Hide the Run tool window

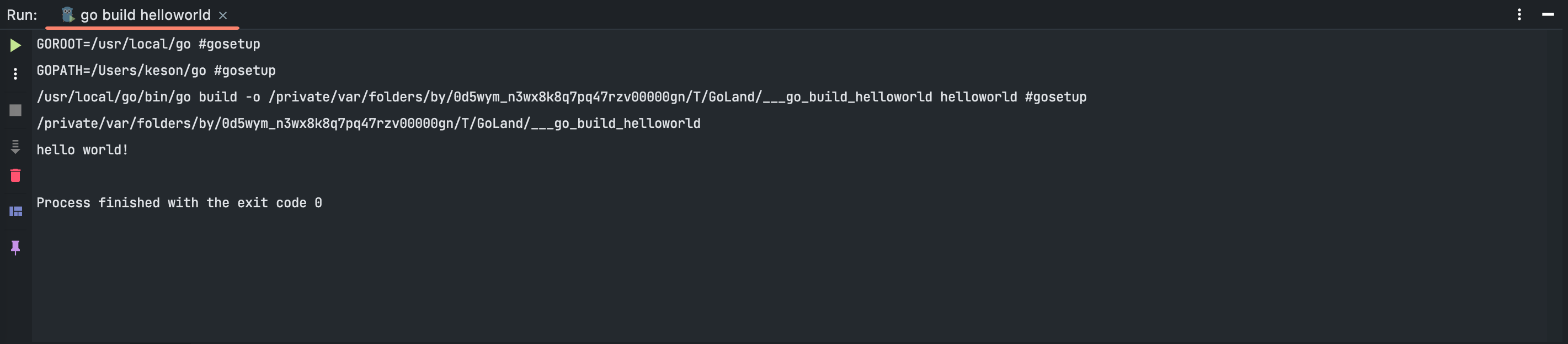point(1548,14)
